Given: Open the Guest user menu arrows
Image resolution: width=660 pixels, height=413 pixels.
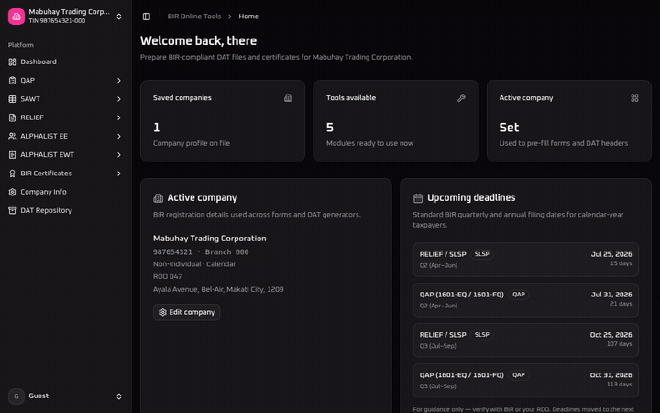Looking at the screenshot, I should 119,396.
